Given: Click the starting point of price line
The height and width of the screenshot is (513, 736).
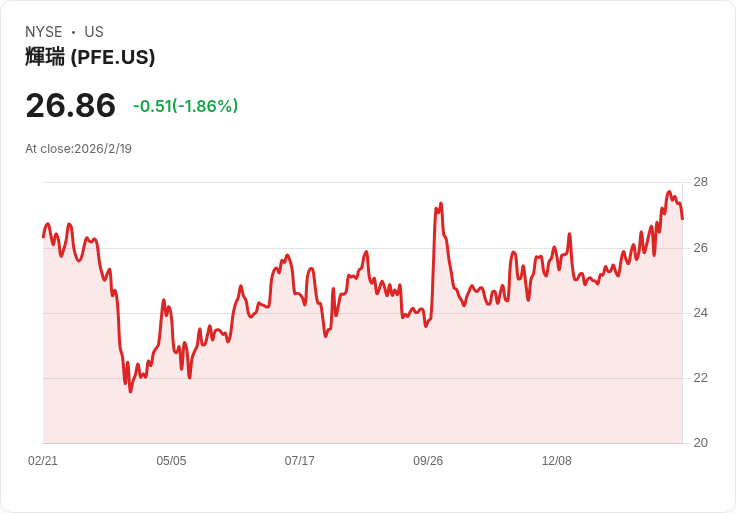Looking at the screenshot, I should tap(43, 236).
